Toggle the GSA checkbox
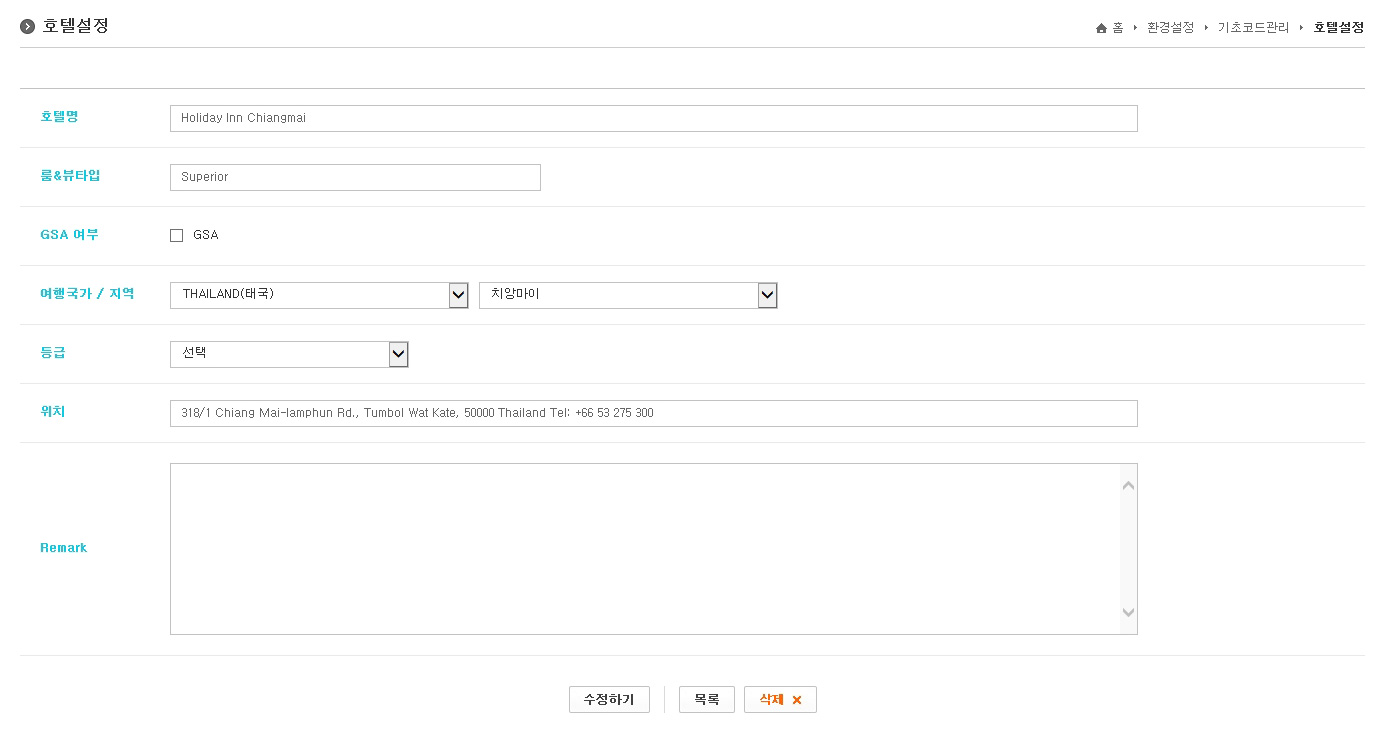 click(x=177, y=236)
